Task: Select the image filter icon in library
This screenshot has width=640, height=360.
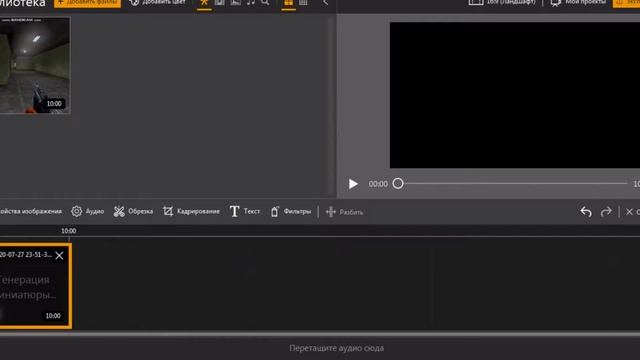Action: pyautogui.click(x=236, y=2)
